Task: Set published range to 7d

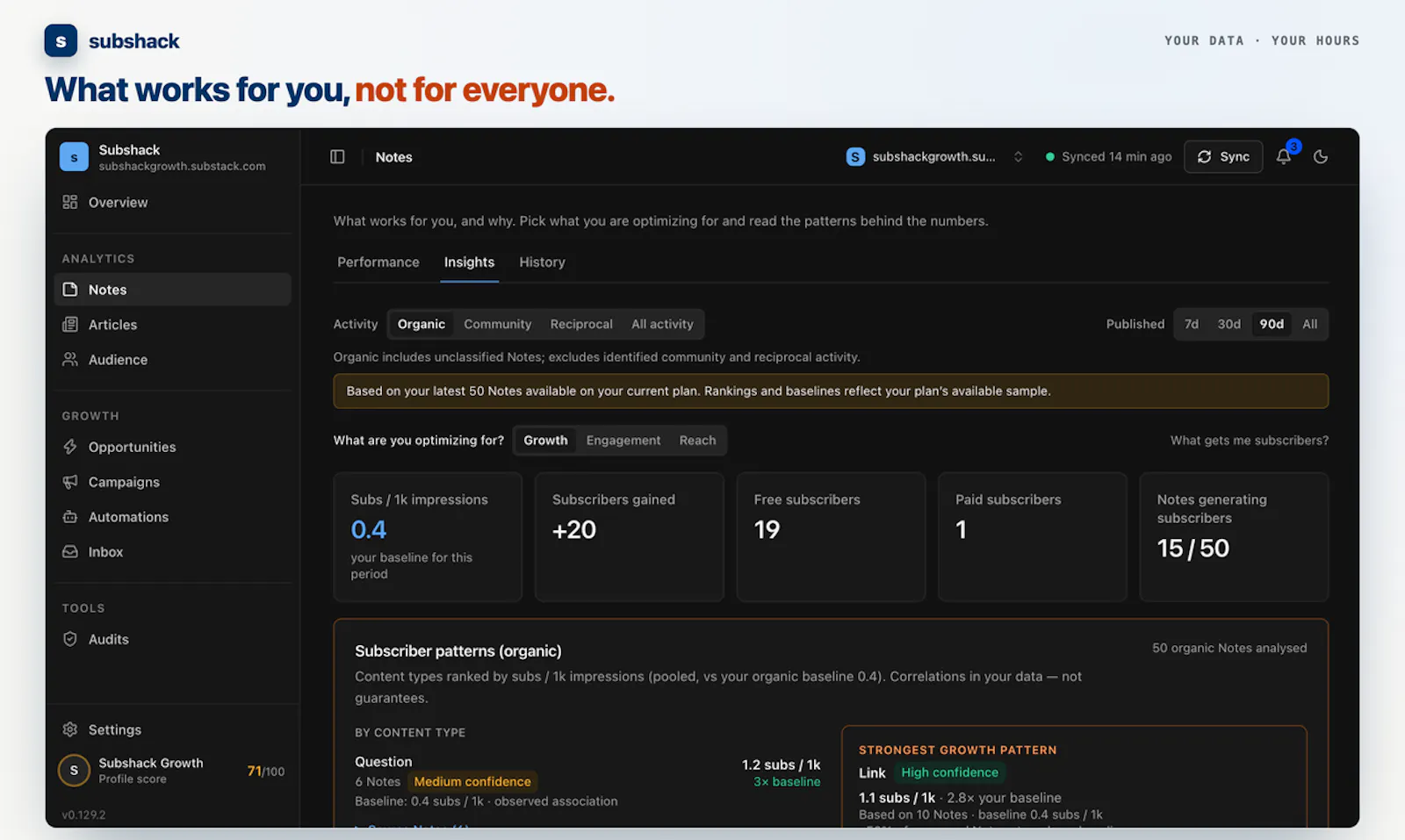Action: tap(1192, 324)
